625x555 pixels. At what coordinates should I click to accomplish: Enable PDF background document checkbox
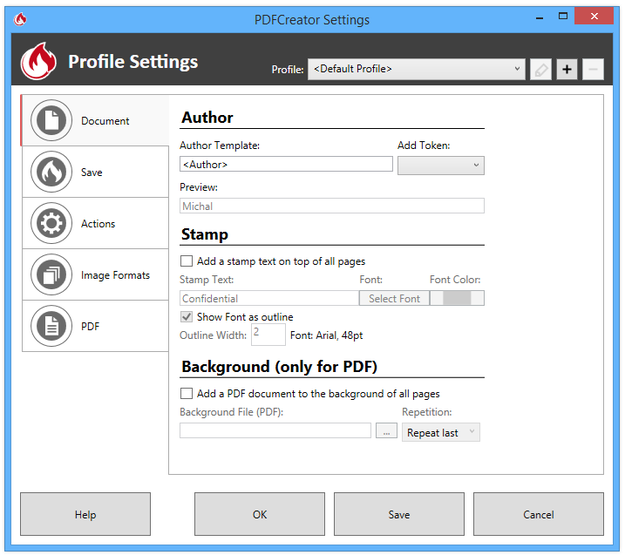tap(186, 394)
